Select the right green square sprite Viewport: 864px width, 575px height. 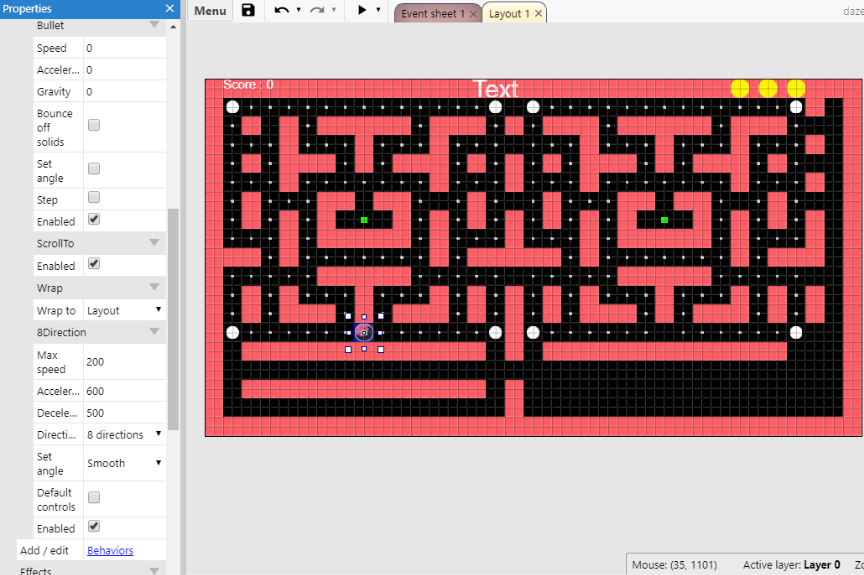664,220
